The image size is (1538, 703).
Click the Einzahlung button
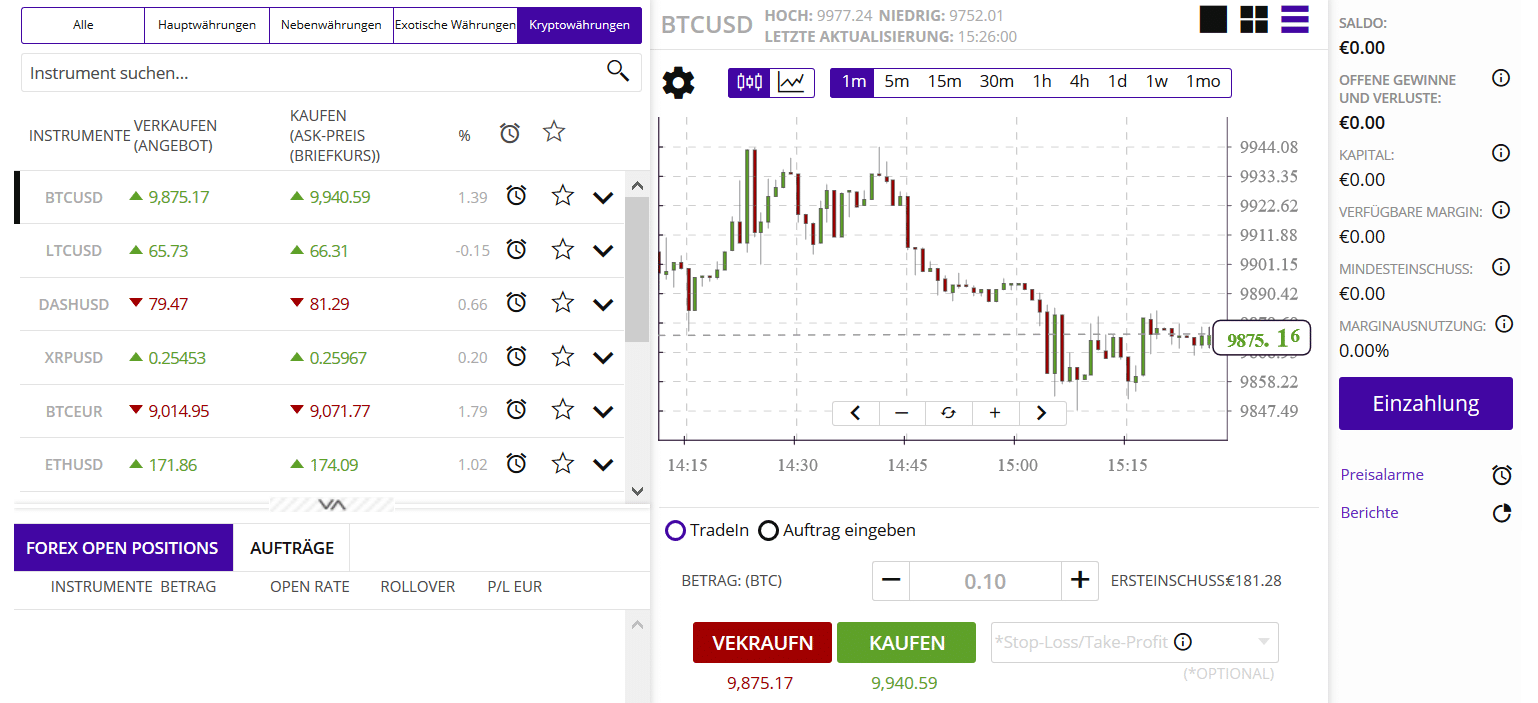coord(1425,404)
